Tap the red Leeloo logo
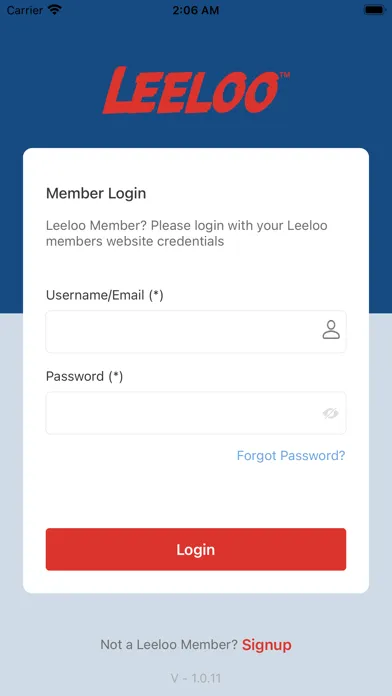The height and width of the screenshot is (696, 392). (x=191, y=91)
